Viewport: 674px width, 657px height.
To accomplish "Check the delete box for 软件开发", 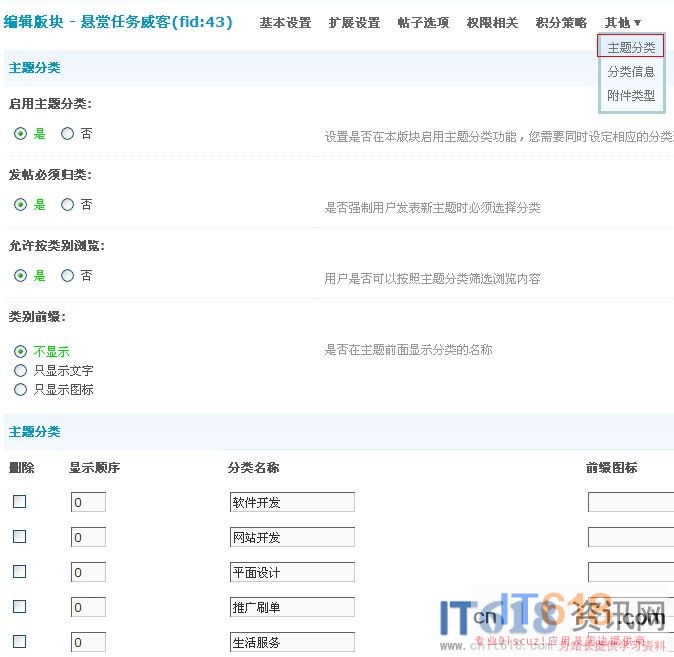I will click(x=19, y=501).
